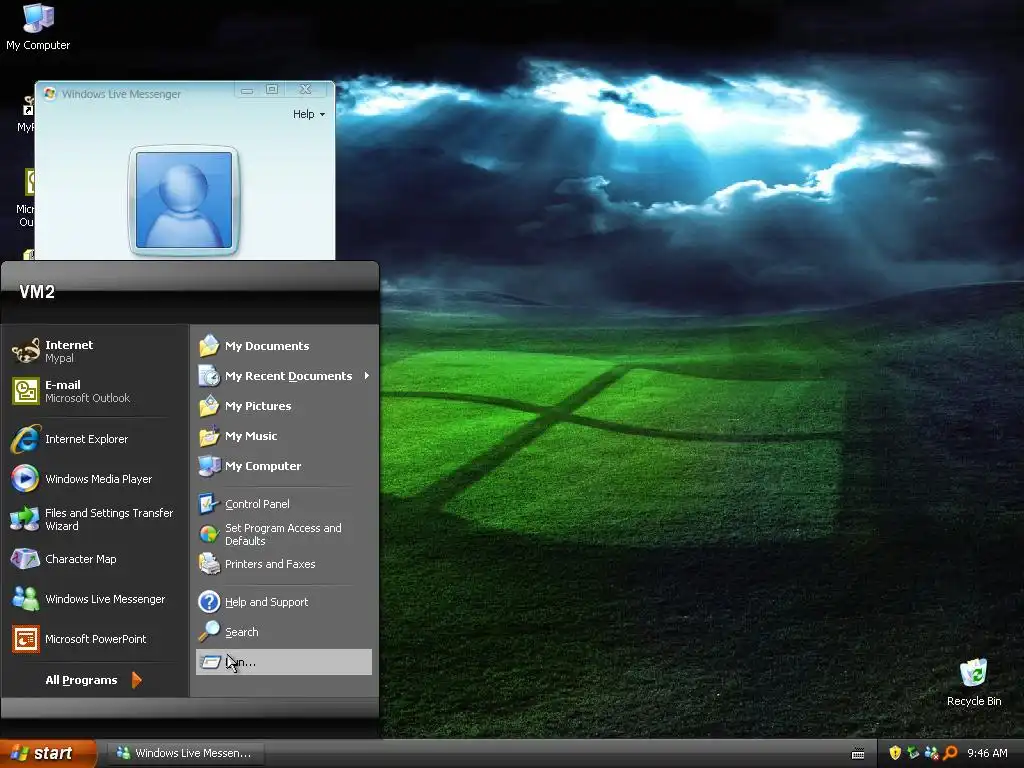Maximize the Windows Live Messenger window
This screenshot has width=1024, height=768.
(272, 89)
